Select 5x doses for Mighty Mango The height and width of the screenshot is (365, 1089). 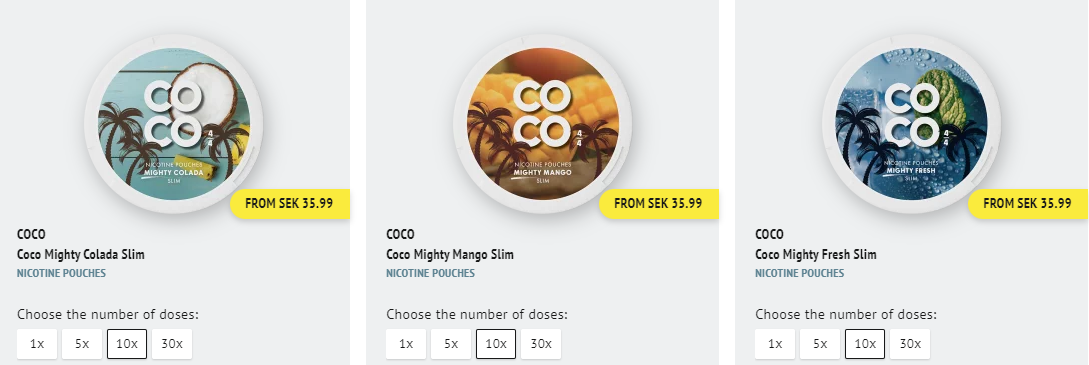(x=451, y=344)
